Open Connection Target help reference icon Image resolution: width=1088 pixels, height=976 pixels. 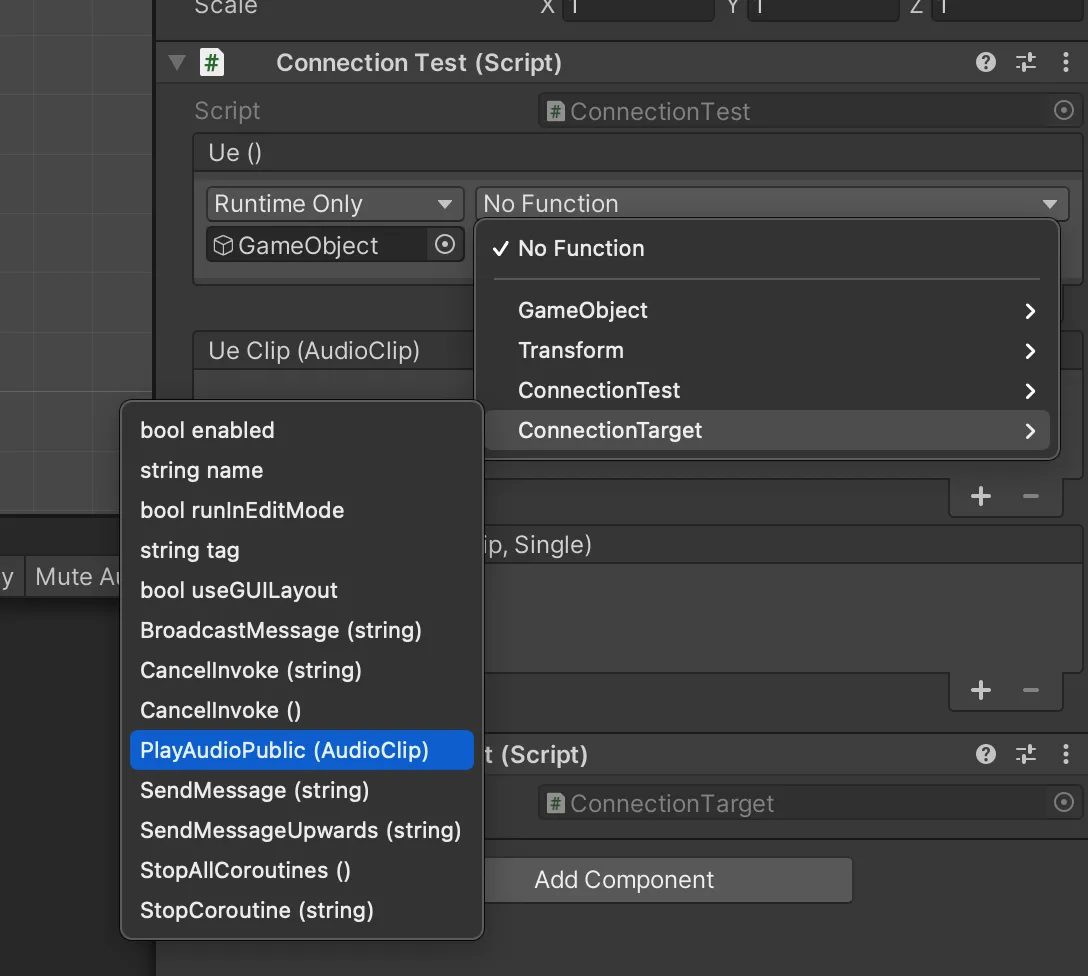pos(985,755)
